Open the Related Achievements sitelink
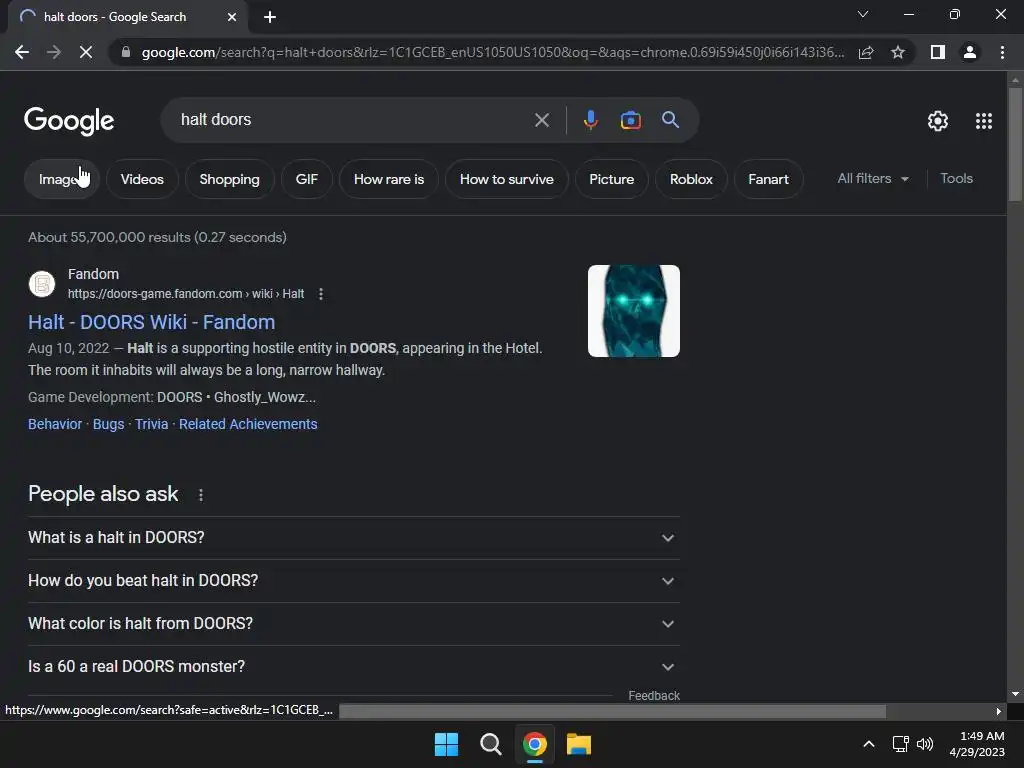Image resolution: width=1024 pixels, height=768 pixels. point(248,424)
